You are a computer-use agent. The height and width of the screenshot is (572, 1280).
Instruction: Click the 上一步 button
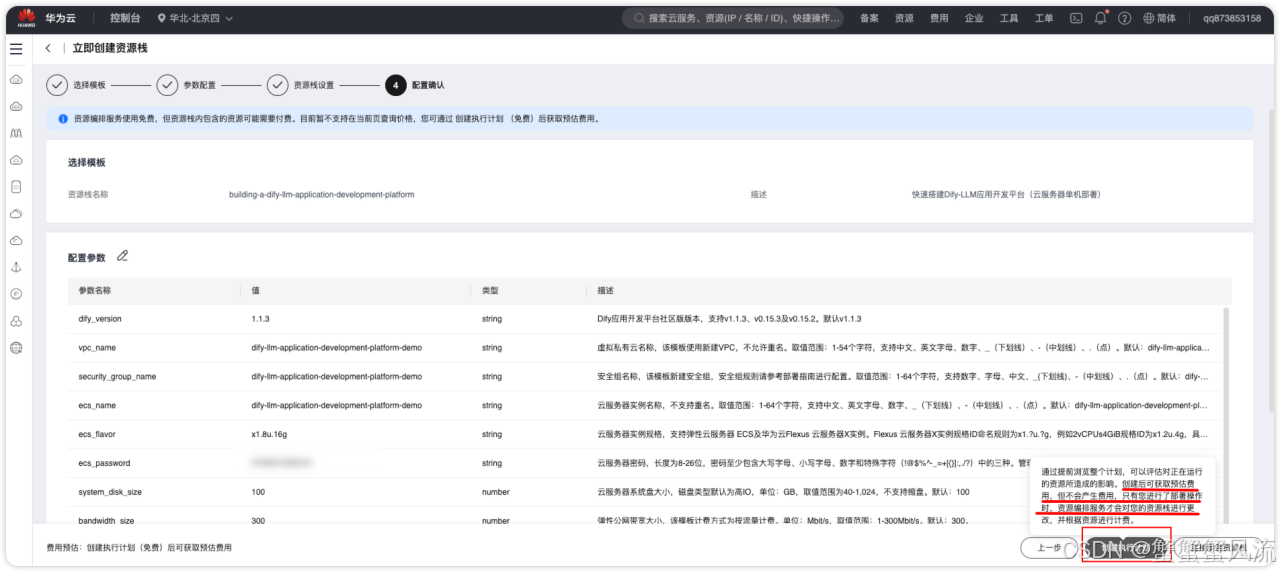(x=1049, y=548)
